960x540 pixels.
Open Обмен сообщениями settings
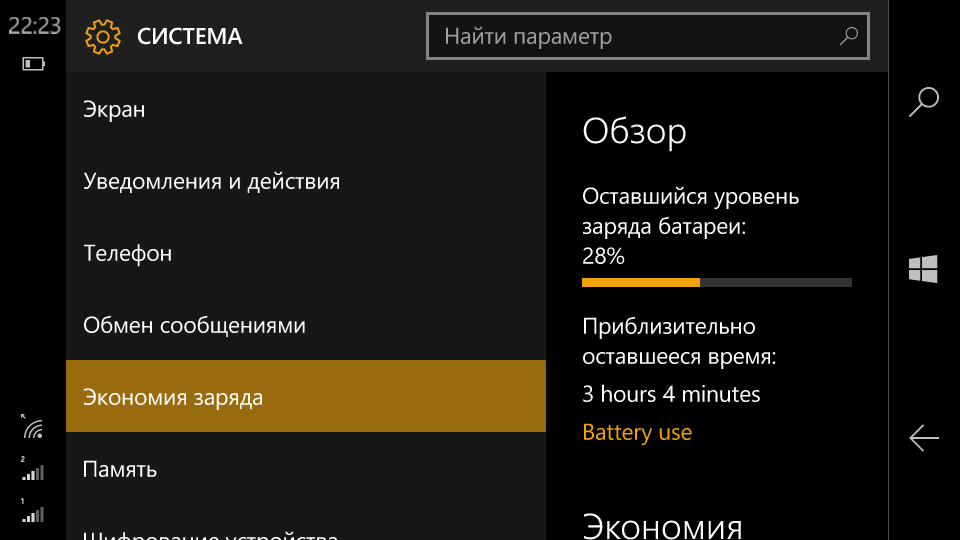coord(306,325)
